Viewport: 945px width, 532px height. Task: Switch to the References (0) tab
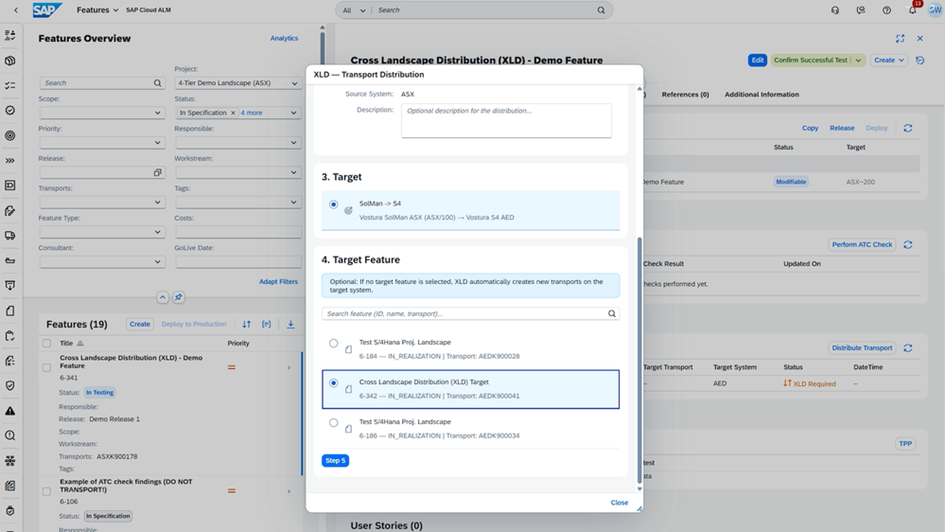[685, 95]
